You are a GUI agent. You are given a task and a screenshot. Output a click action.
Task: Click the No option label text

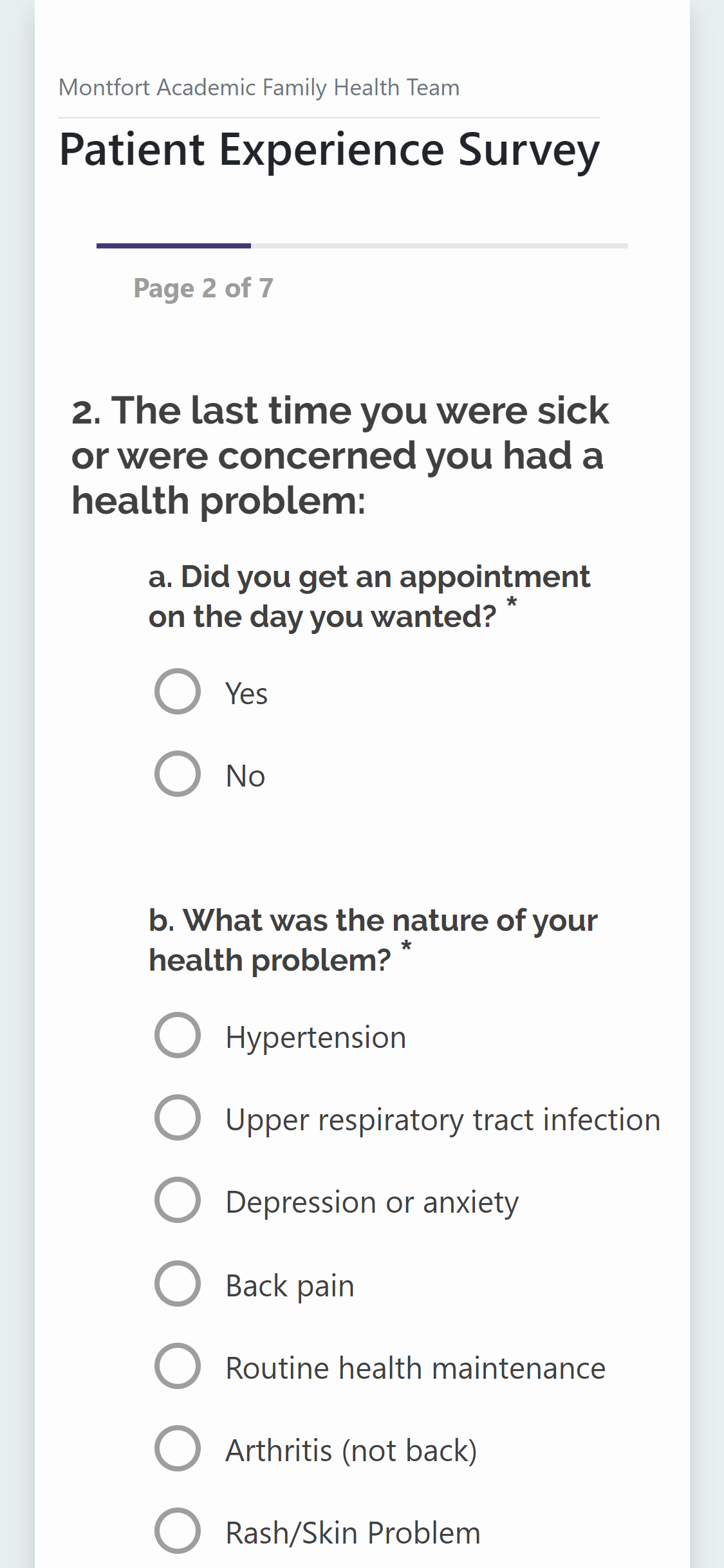tap(245, 775)
